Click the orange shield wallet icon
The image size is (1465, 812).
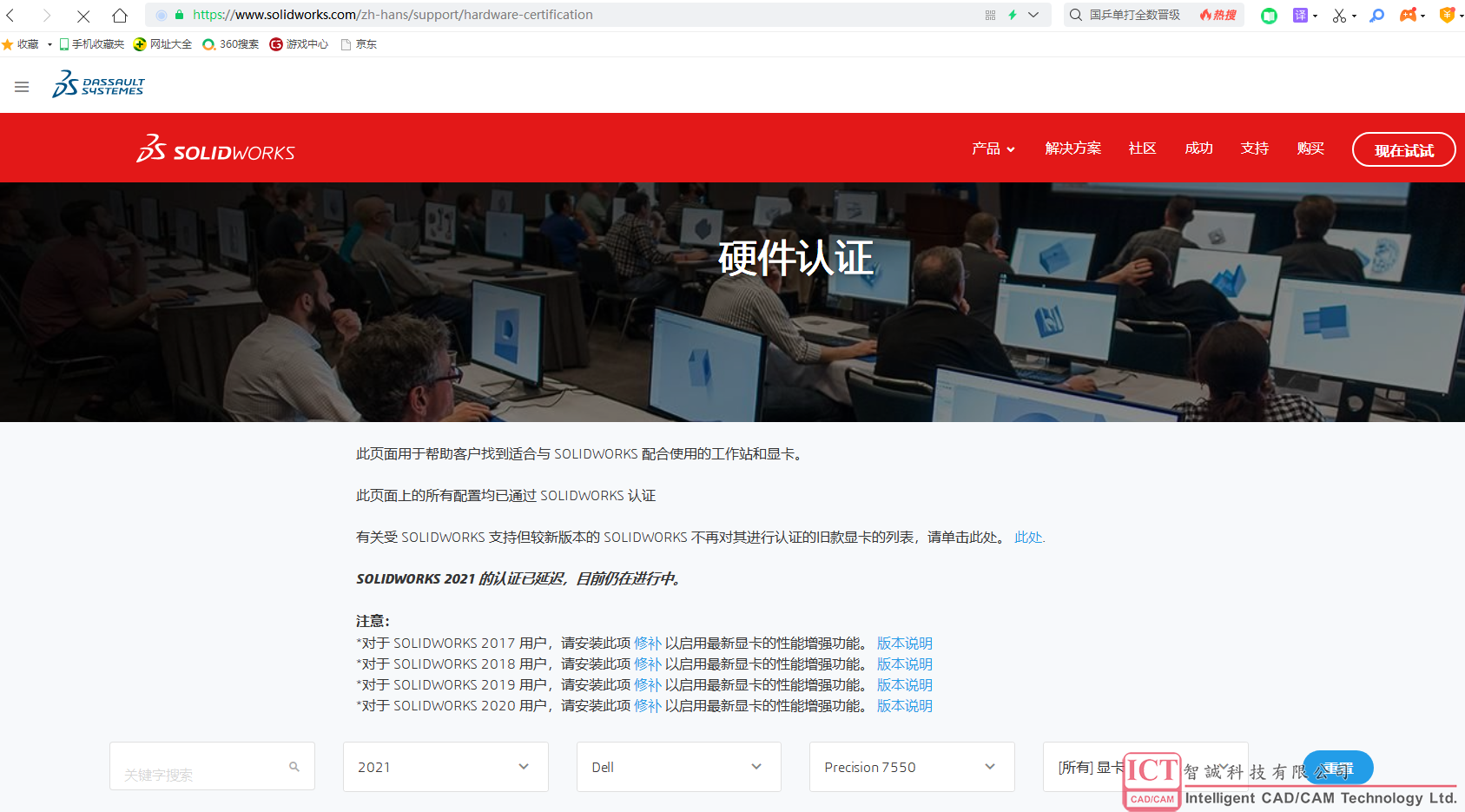(x=1447, y=15)
